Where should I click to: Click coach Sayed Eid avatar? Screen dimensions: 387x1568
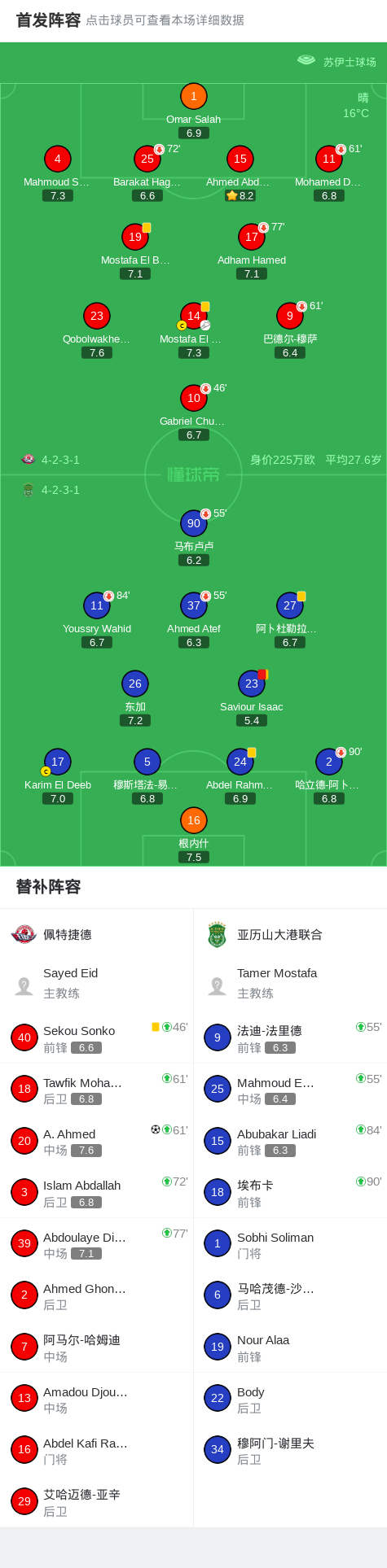[x=24, y=985]
